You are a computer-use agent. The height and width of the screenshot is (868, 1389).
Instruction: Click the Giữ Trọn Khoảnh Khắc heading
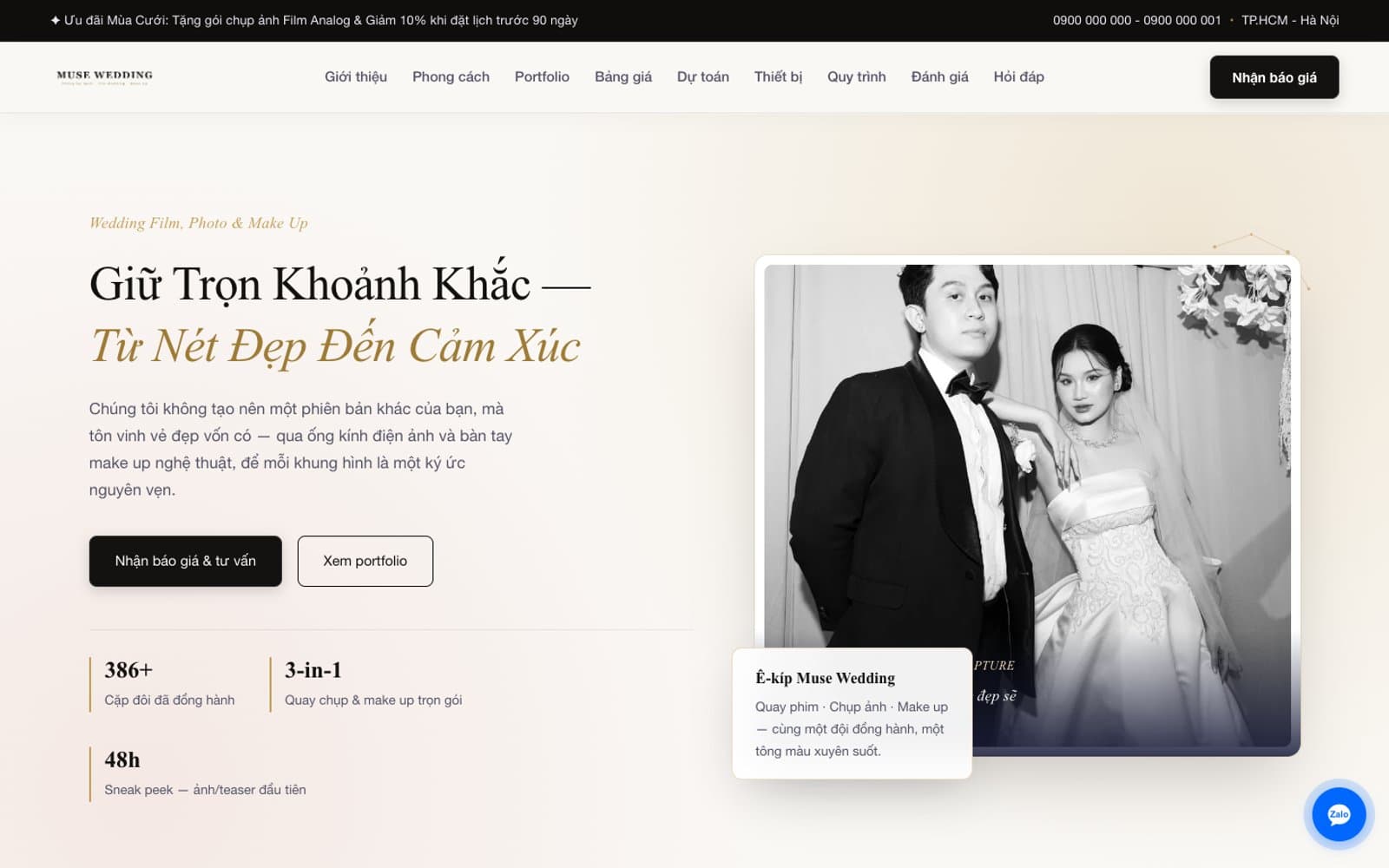click(x=340, y=284)
